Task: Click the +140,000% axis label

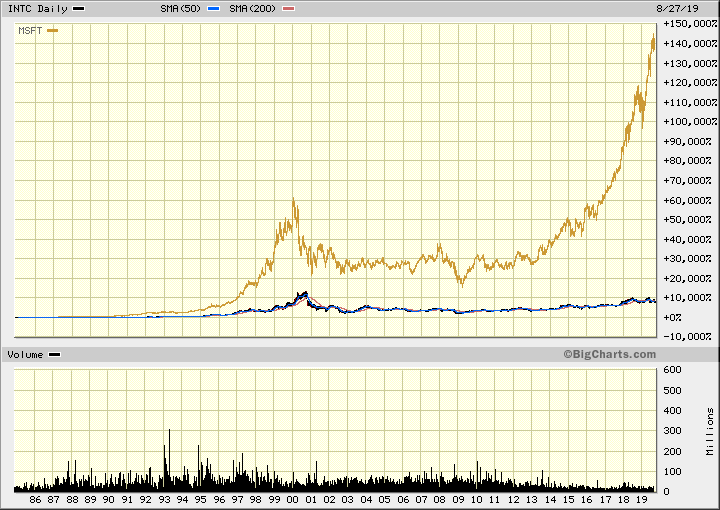Action: pos(690,44)
